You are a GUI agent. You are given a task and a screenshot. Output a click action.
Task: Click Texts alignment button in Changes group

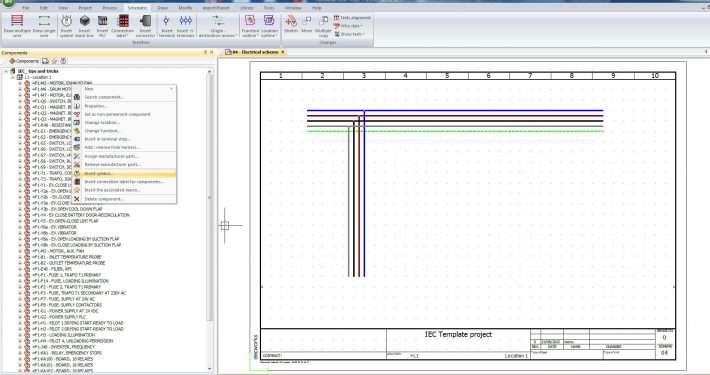tap(352, 18)
